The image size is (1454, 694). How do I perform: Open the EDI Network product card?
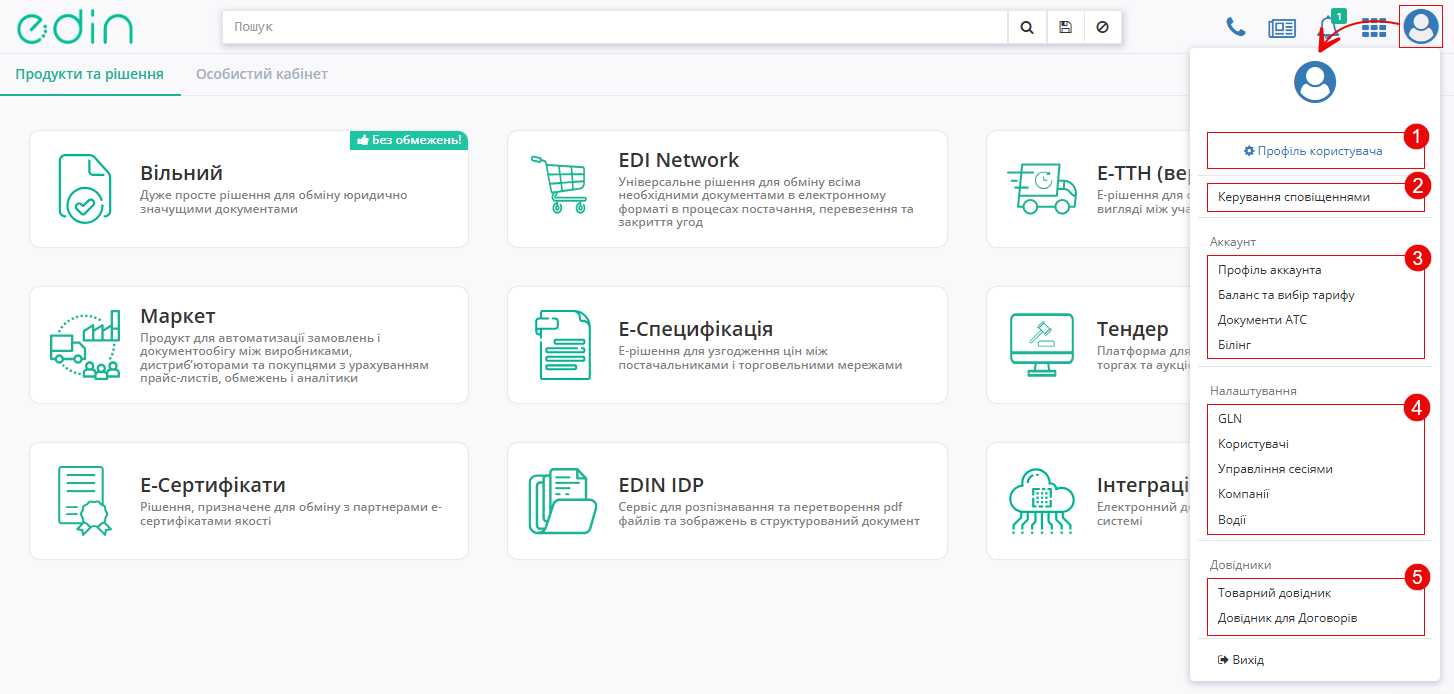pyautogui.click(x=727, y=189)
